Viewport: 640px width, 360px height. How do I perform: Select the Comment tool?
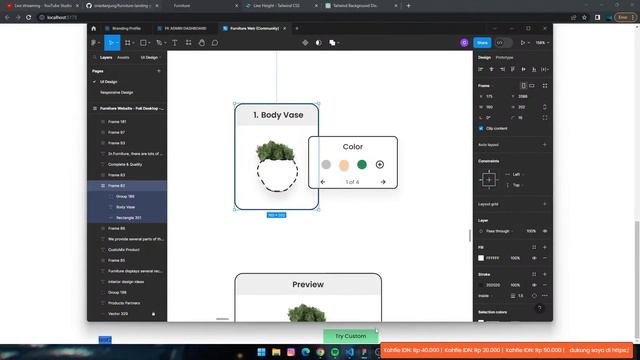tap(215, 42)
